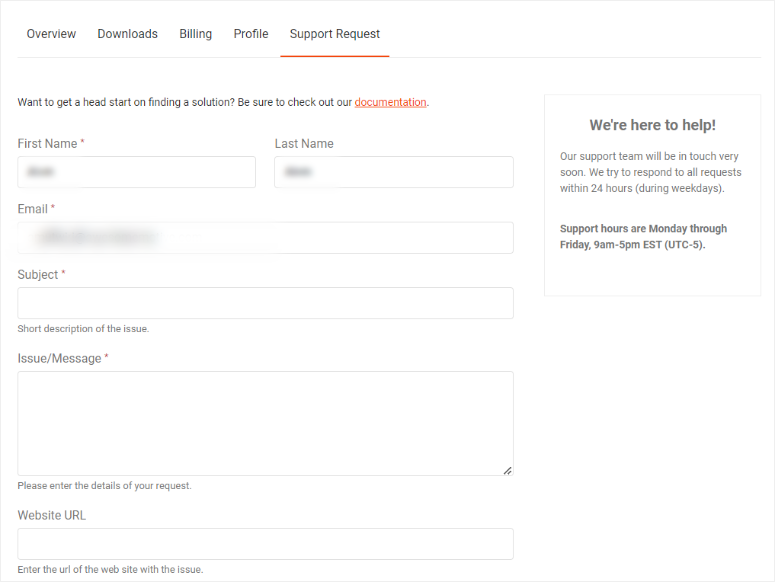Click the Last Name input field

(x=394, y=172)
